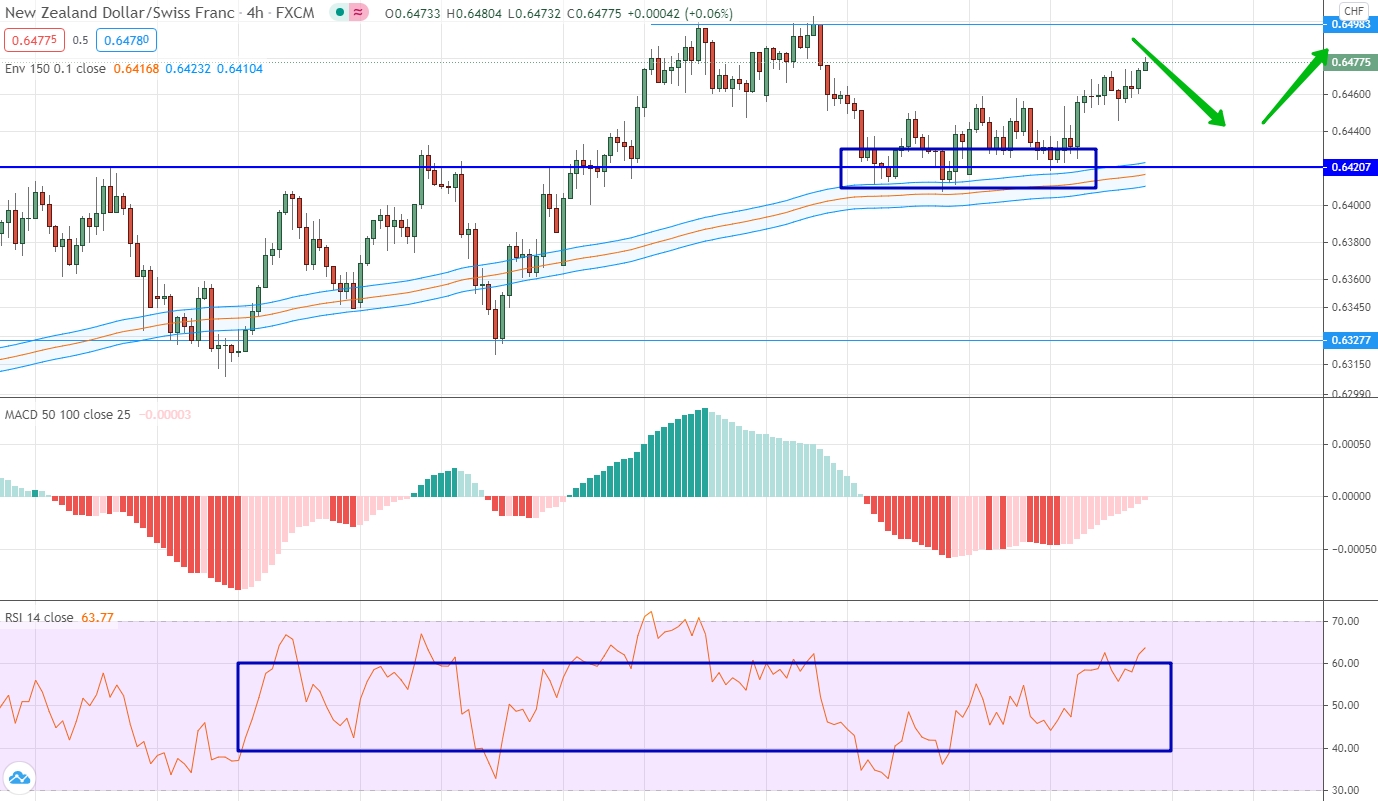Click the dark blue 0.64207 price axis label
This screenshot has width=1378, height=801.
pos(1351,167)
